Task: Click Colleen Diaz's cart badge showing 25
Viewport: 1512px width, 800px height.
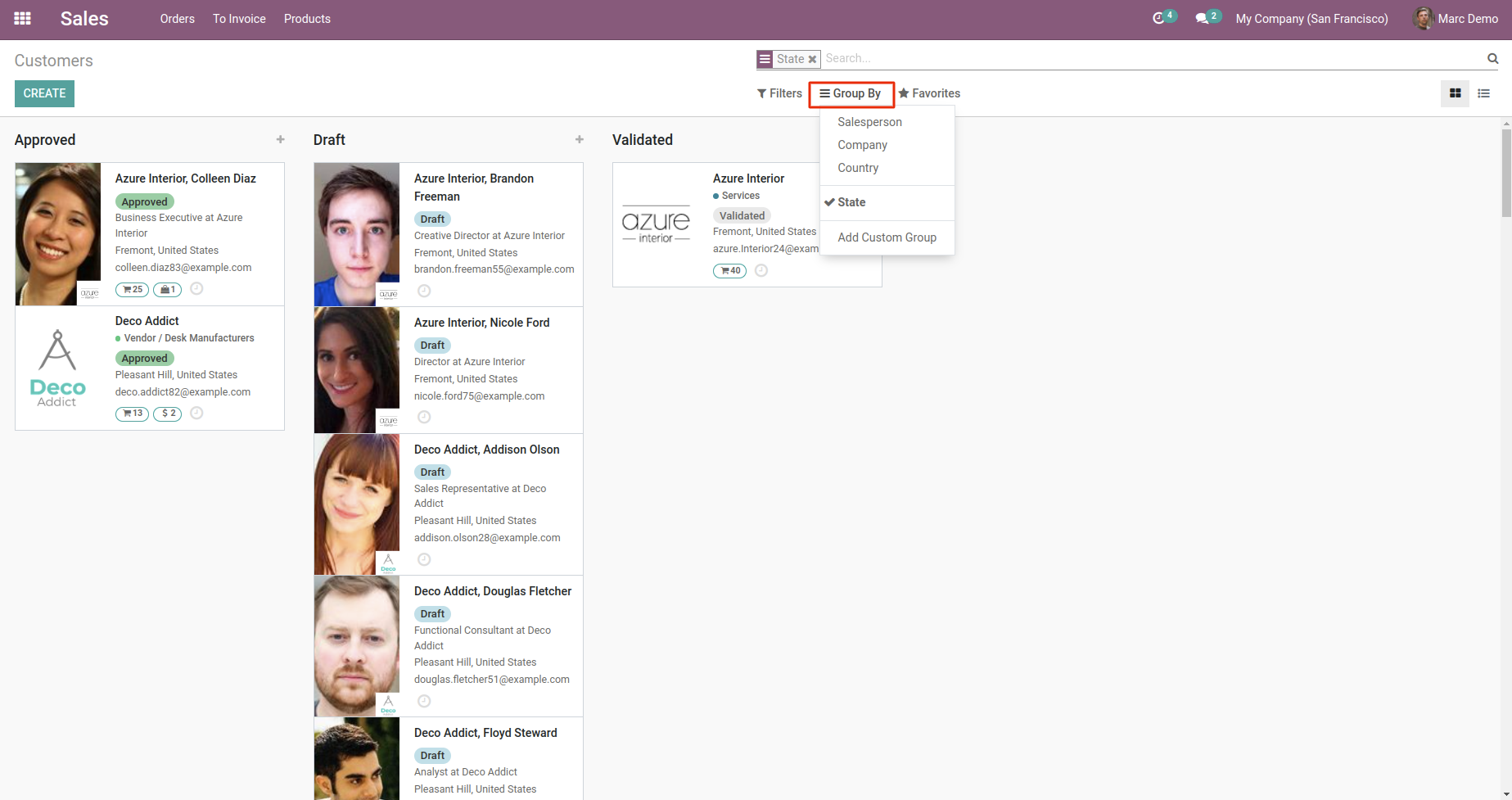Action: (132, 289)
